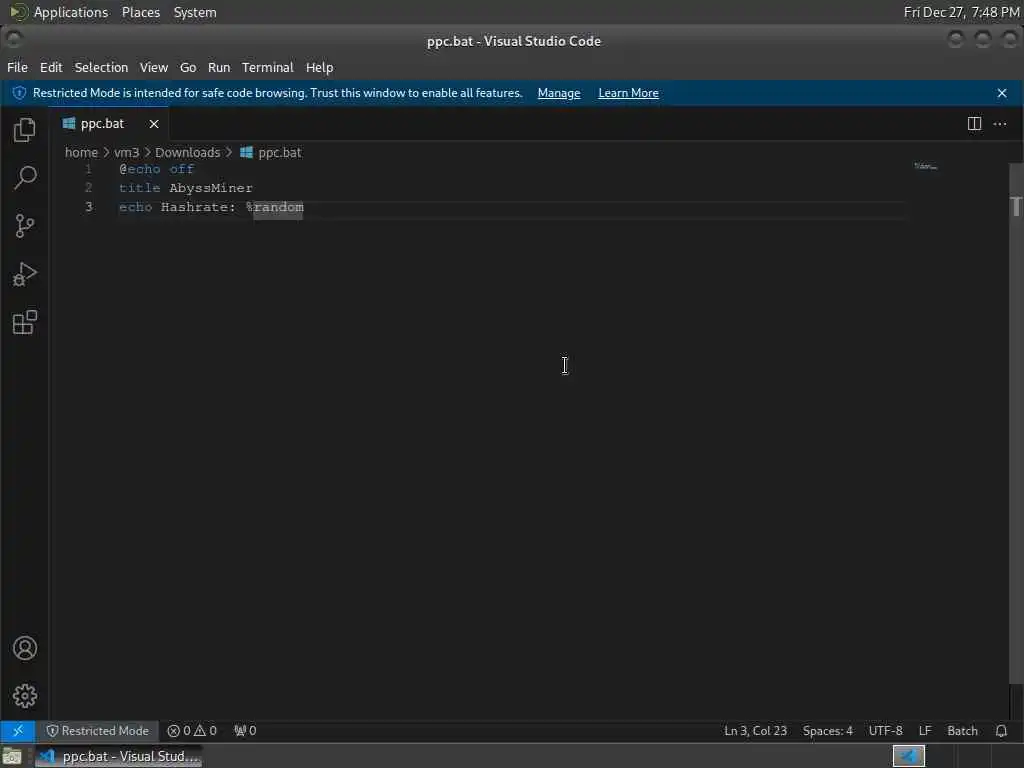Open Manage gear icon in activity bar
The height and width of the screenshot is (768, 1024).
tap(25, 696)
